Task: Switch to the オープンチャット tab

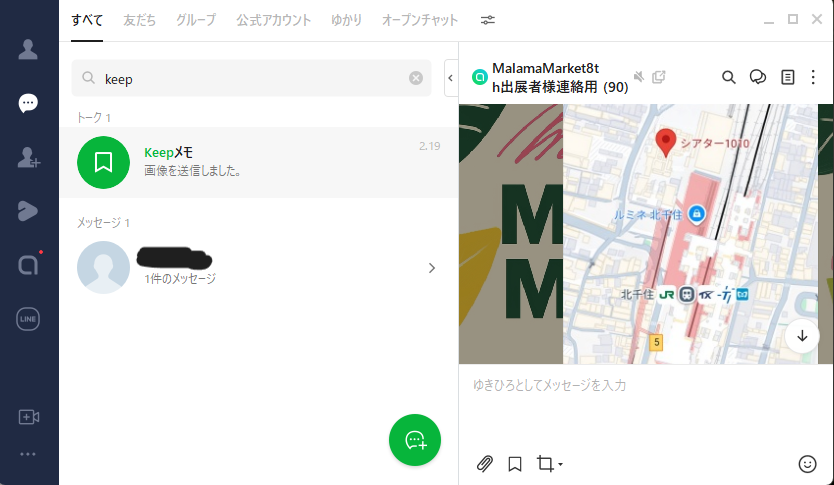Action: 420,20
